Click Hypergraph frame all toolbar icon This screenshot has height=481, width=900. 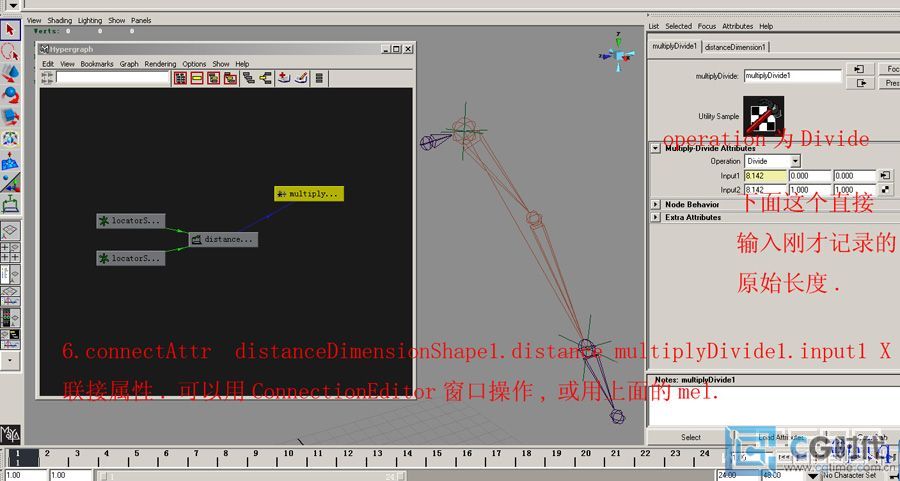click(180, 78)
